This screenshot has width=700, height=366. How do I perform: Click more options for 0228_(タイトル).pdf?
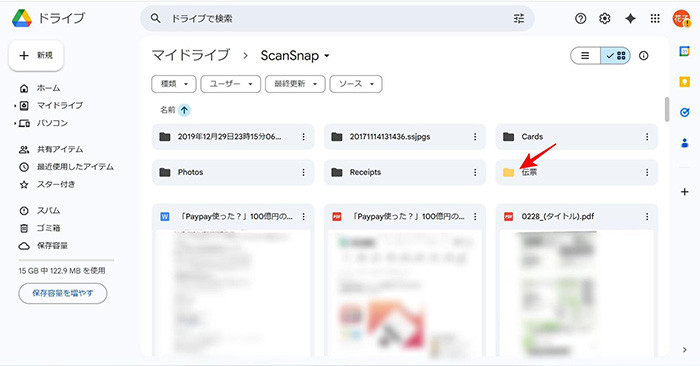point(647,216)
